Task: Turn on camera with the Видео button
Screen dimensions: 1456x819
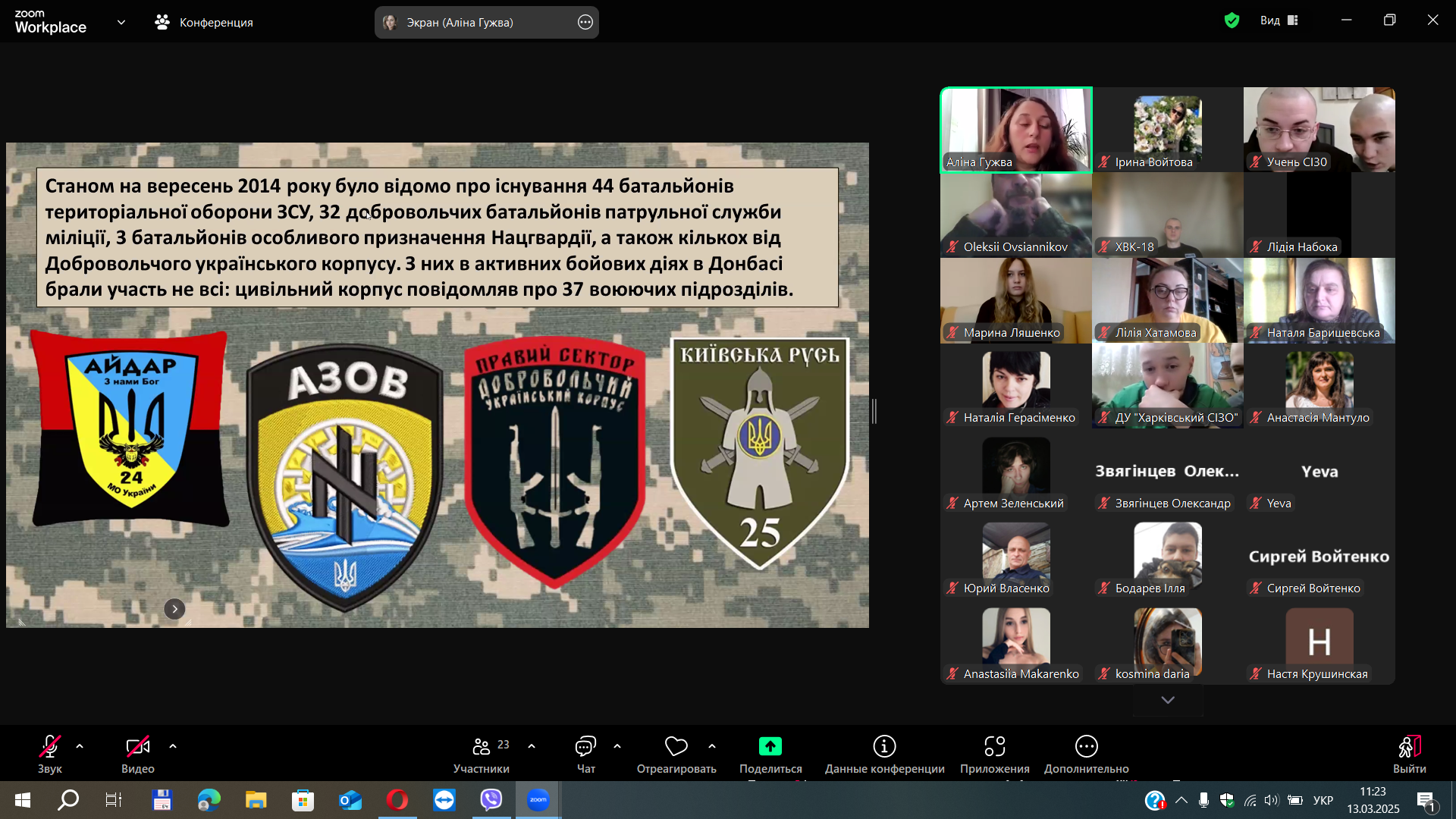Action: click(x=137, y=754)
